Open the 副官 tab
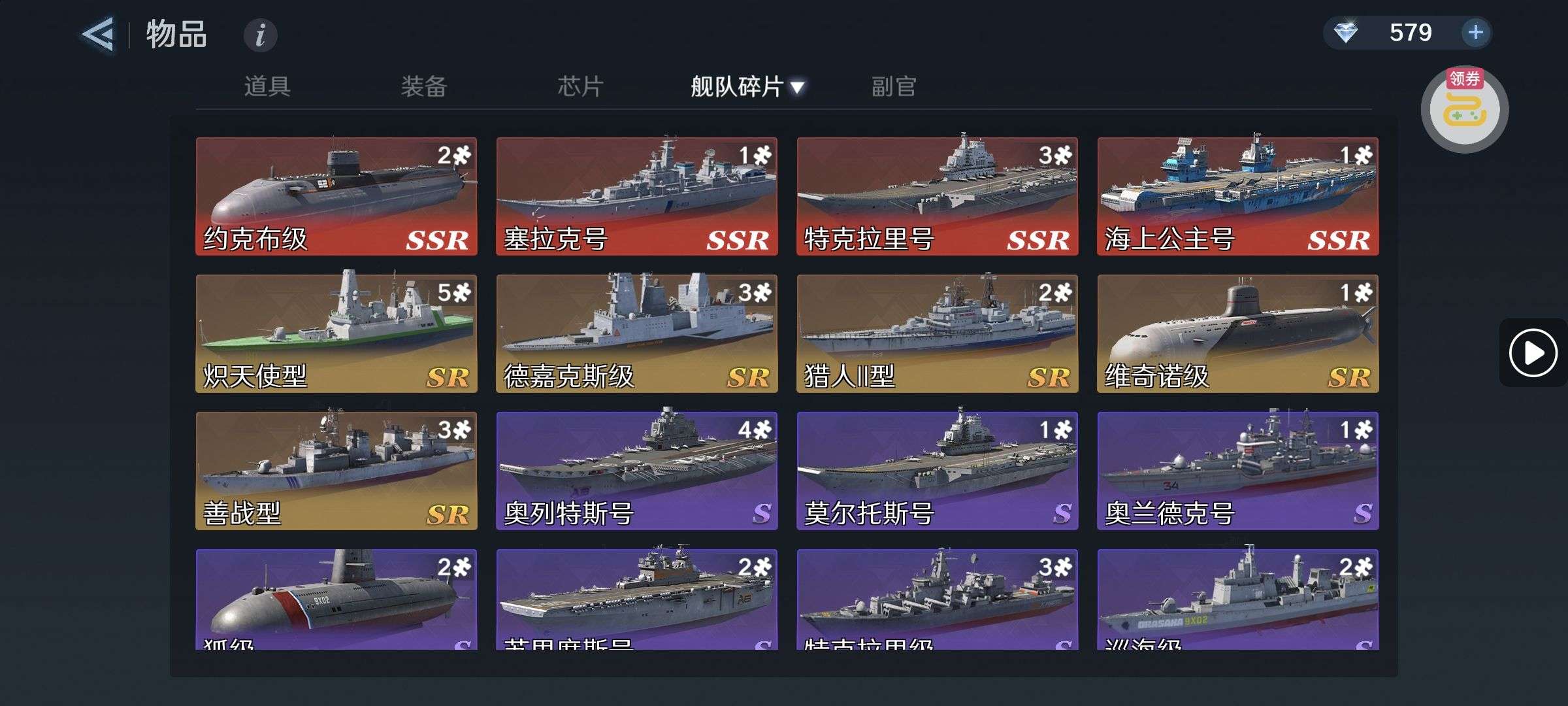 coord(894,86)
